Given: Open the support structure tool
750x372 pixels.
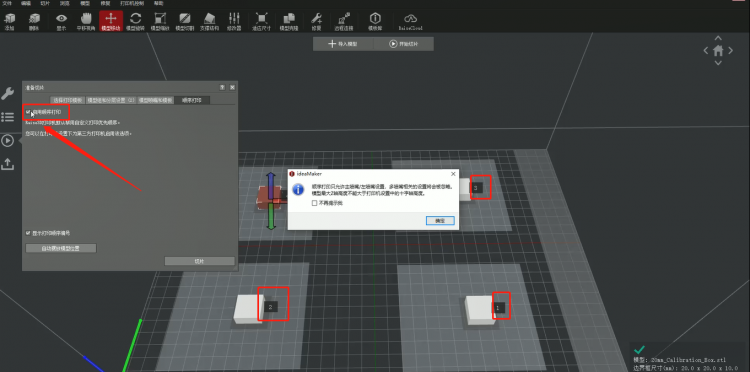Looking at the screenshot, I should tap(210, 21).
